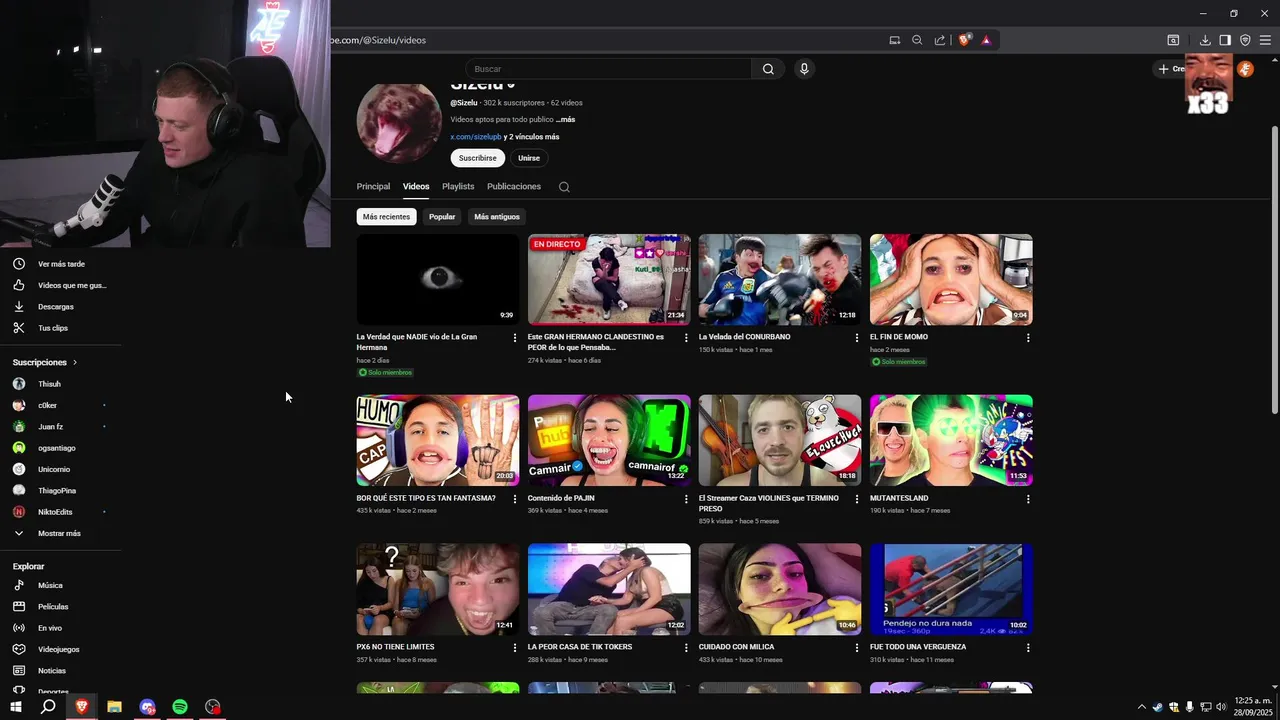Switch to the Principal tab
Image resolution: width=1280 pixels, height=720 pixels.
click(373, 186)
